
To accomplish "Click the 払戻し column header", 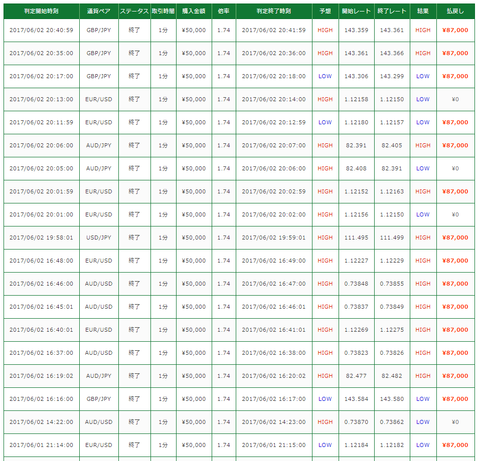I will pos(455,11).
